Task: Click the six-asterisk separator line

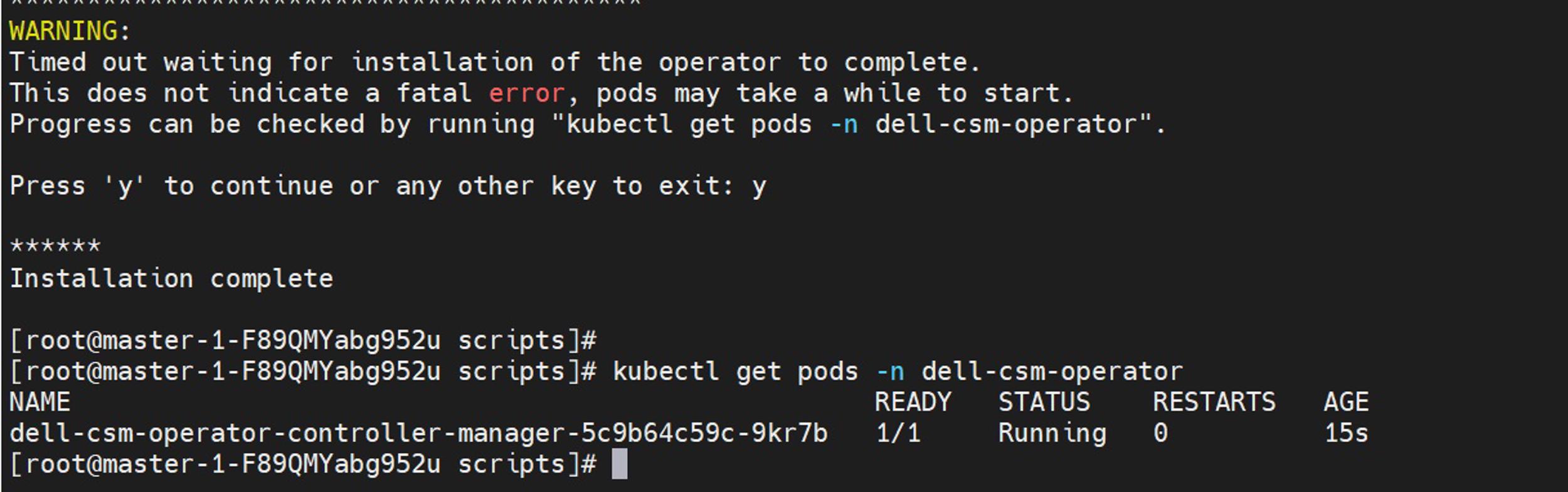Action: pos(55,246)
